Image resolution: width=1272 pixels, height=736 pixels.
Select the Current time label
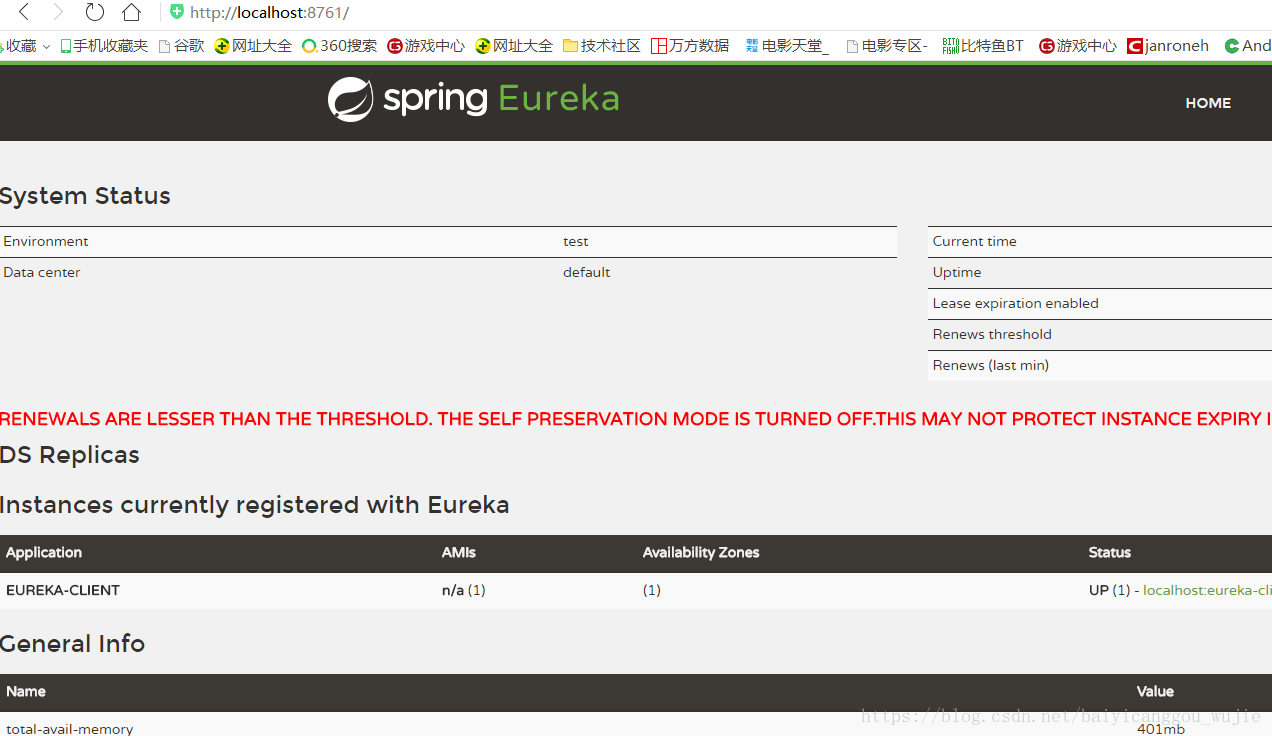coord(975,241)
